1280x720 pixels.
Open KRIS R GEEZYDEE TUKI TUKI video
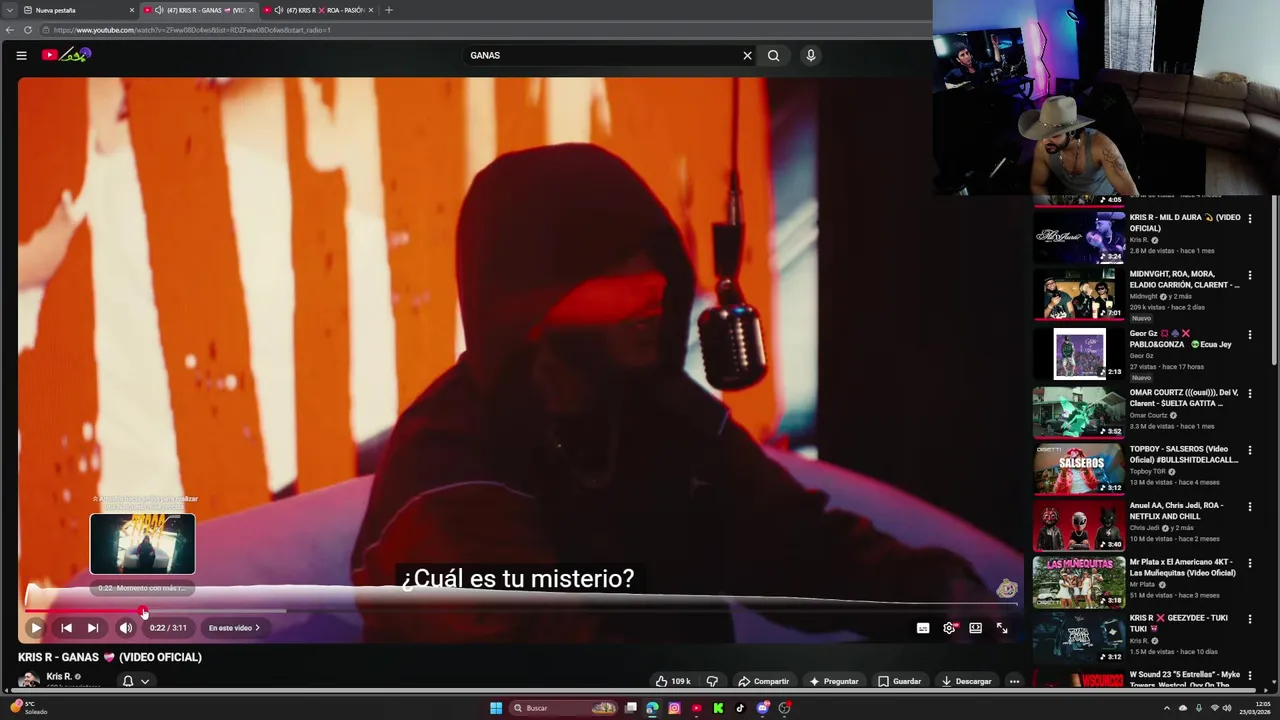click(x=1079, y=638)
